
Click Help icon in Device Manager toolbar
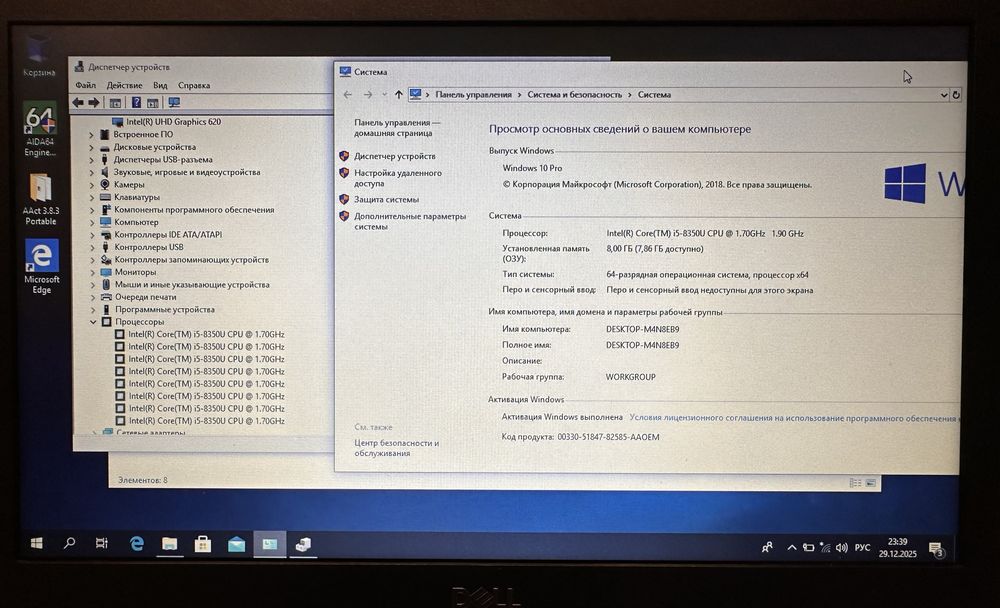[136, 102]
